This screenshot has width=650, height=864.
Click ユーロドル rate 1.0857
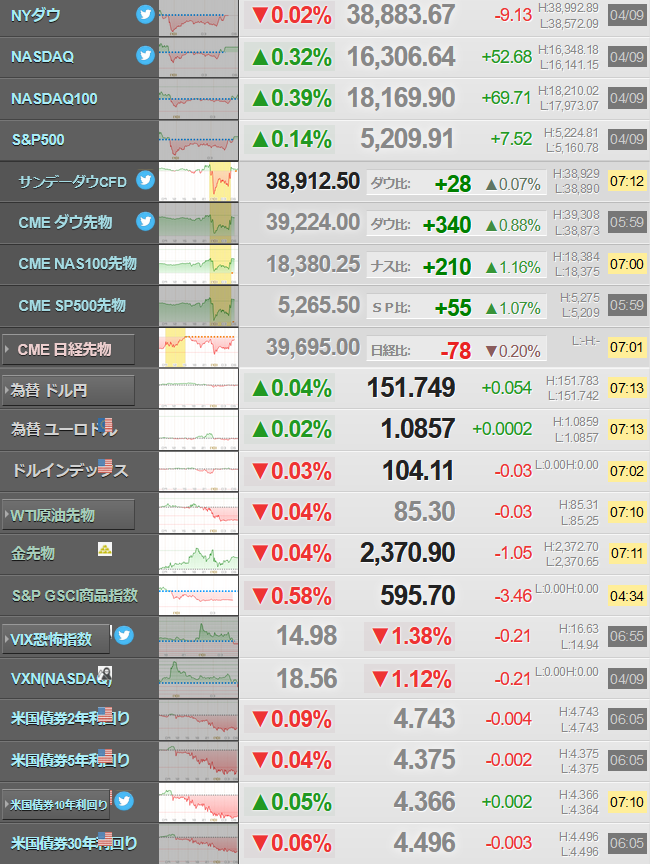(418, 429)
